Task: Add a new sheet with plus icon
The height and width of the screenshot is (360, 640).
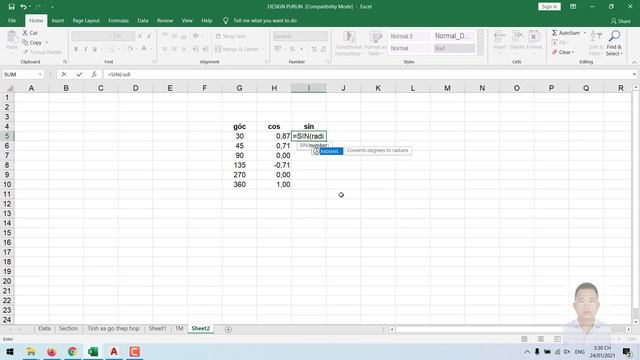Action: click(x=228, y=329)
